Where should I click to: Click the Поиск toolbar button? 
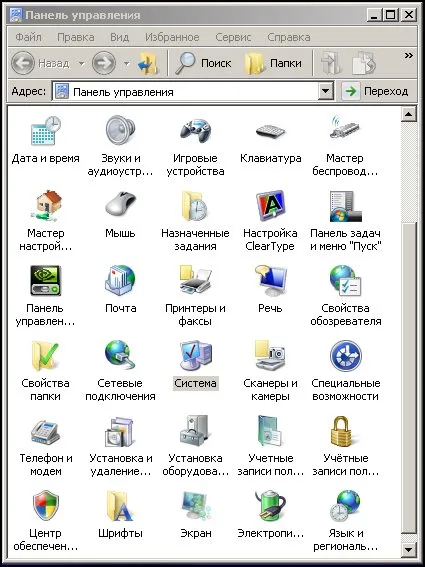point(203,63)
